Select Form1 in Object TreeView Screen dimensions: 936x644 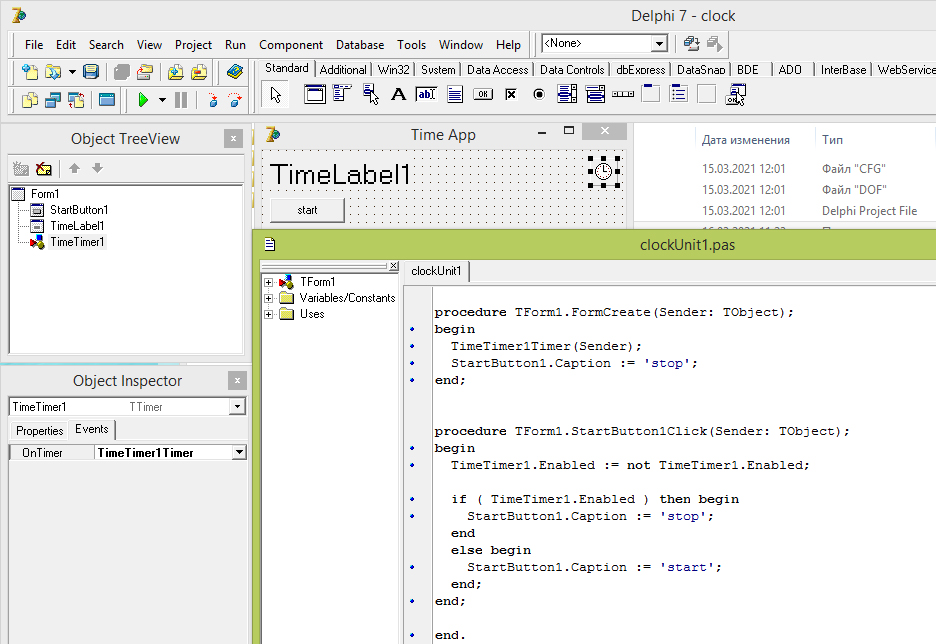click(x=45, y=194)
